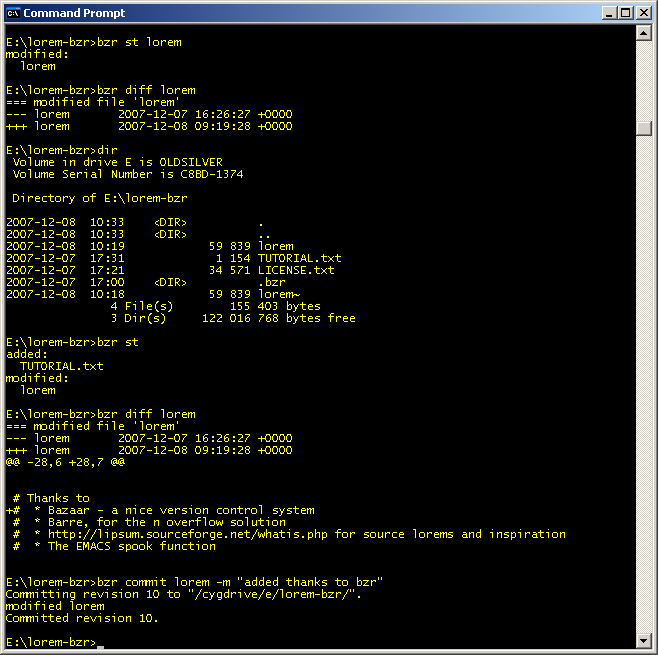Click the scrollbar down arrow

(x=644, y=641)
